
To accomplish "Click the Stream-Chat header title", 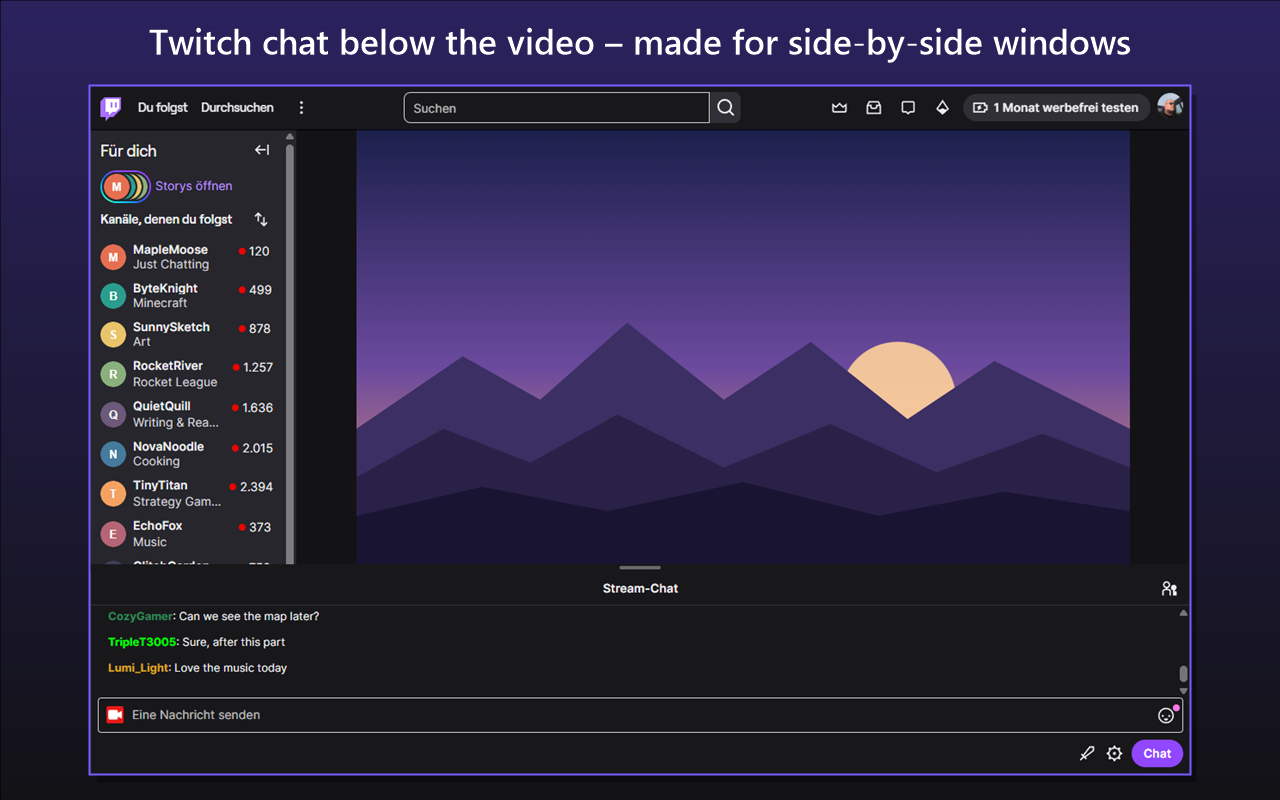I will [640, 589].
